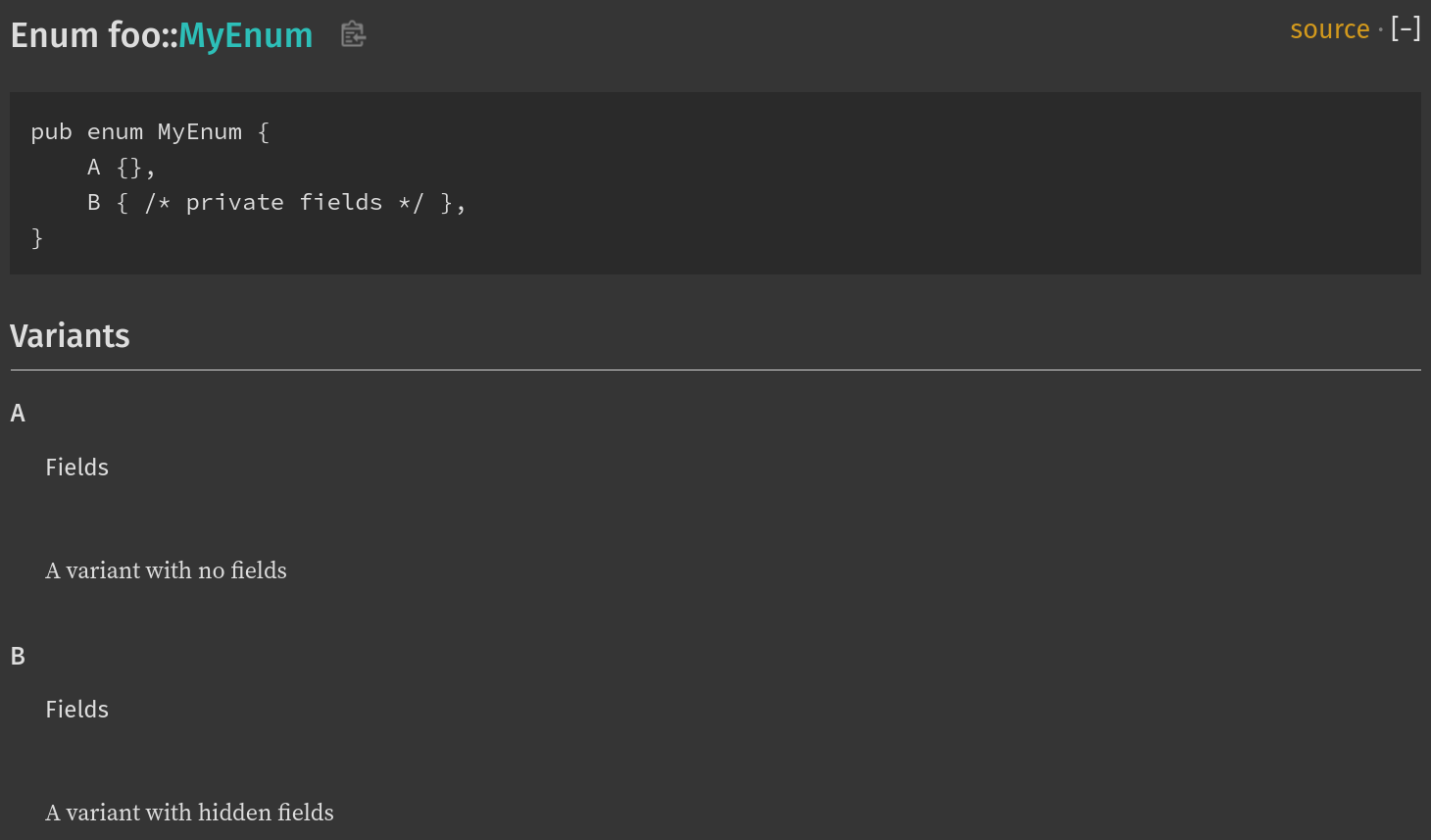The height and width of the screenshot is (840, 1431).
Task: Copy the item path with the clipboard icon
Action: pos(353,34)
